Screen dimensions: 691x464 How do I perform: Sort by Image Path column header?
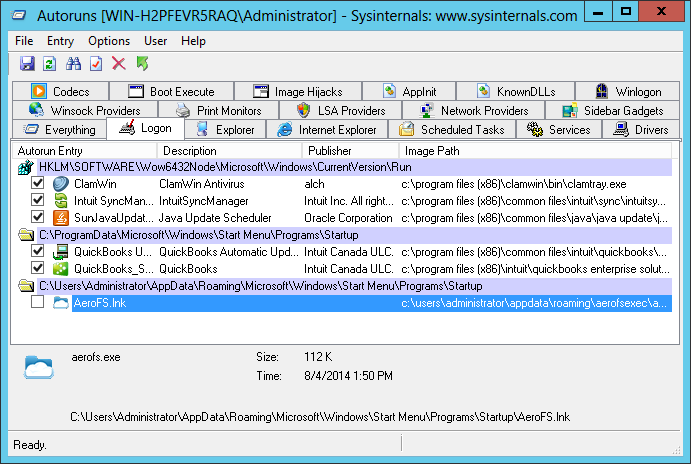535,151
